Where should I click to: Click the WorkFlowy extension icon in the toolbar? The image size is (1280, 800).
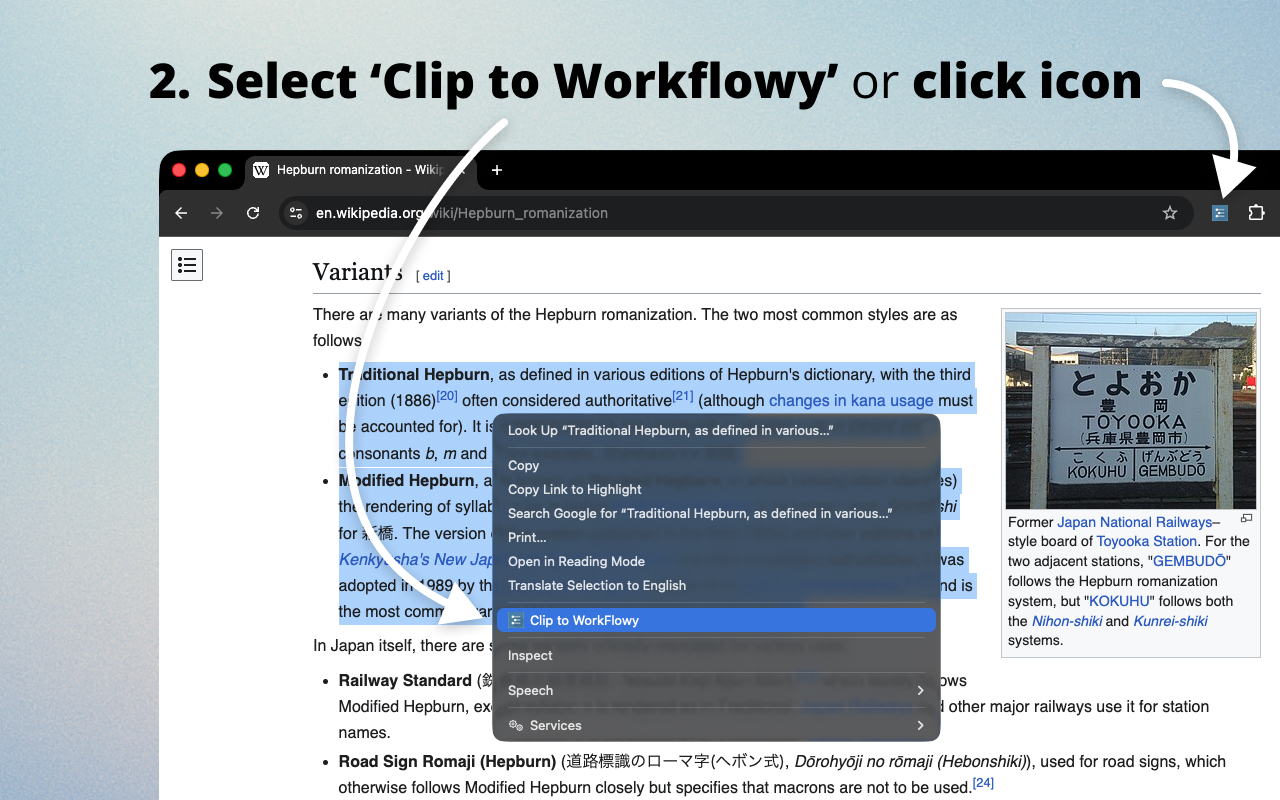tap(1219, 213)
